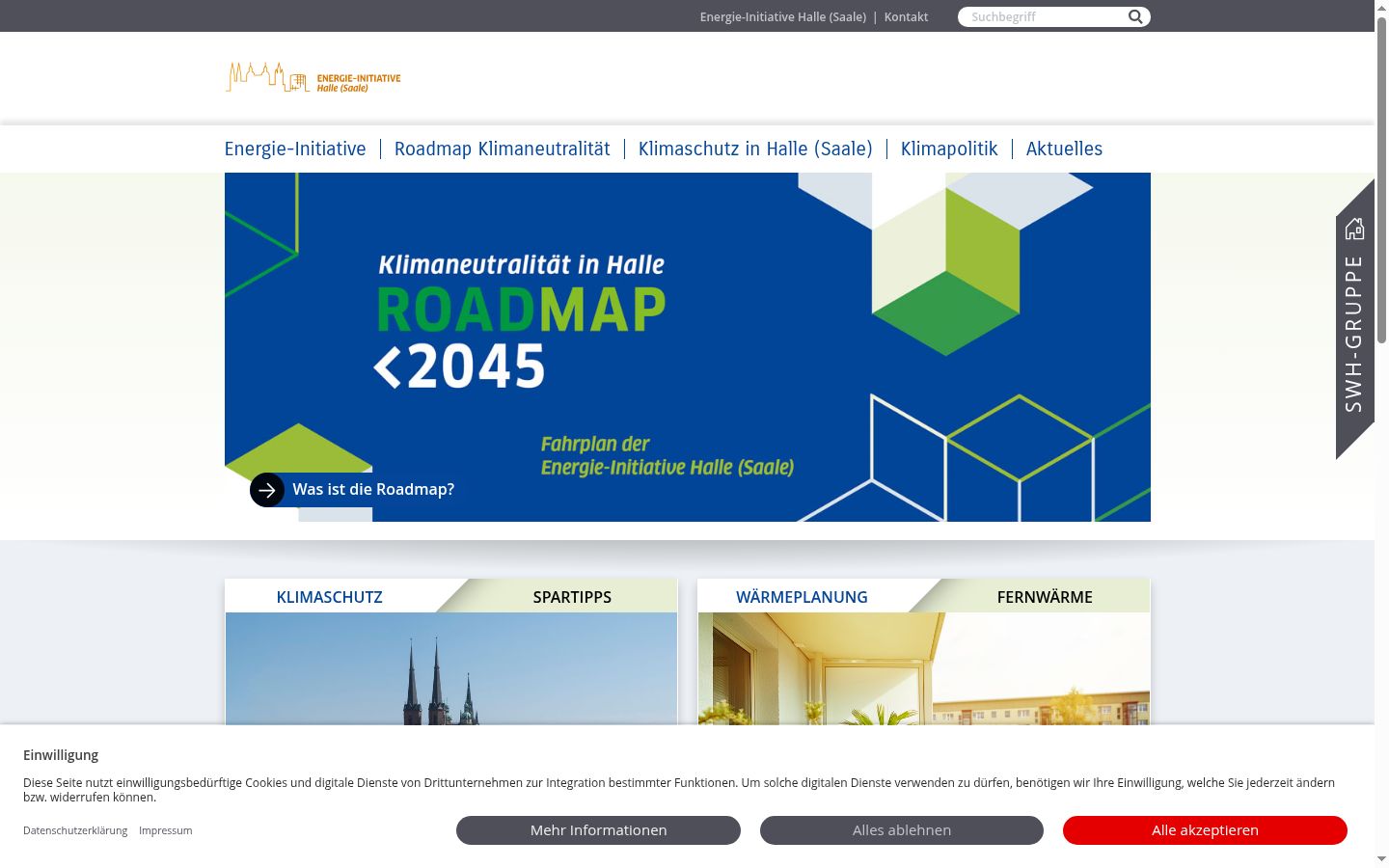Open the Aktuelles menu

(x=1064, y=149)
